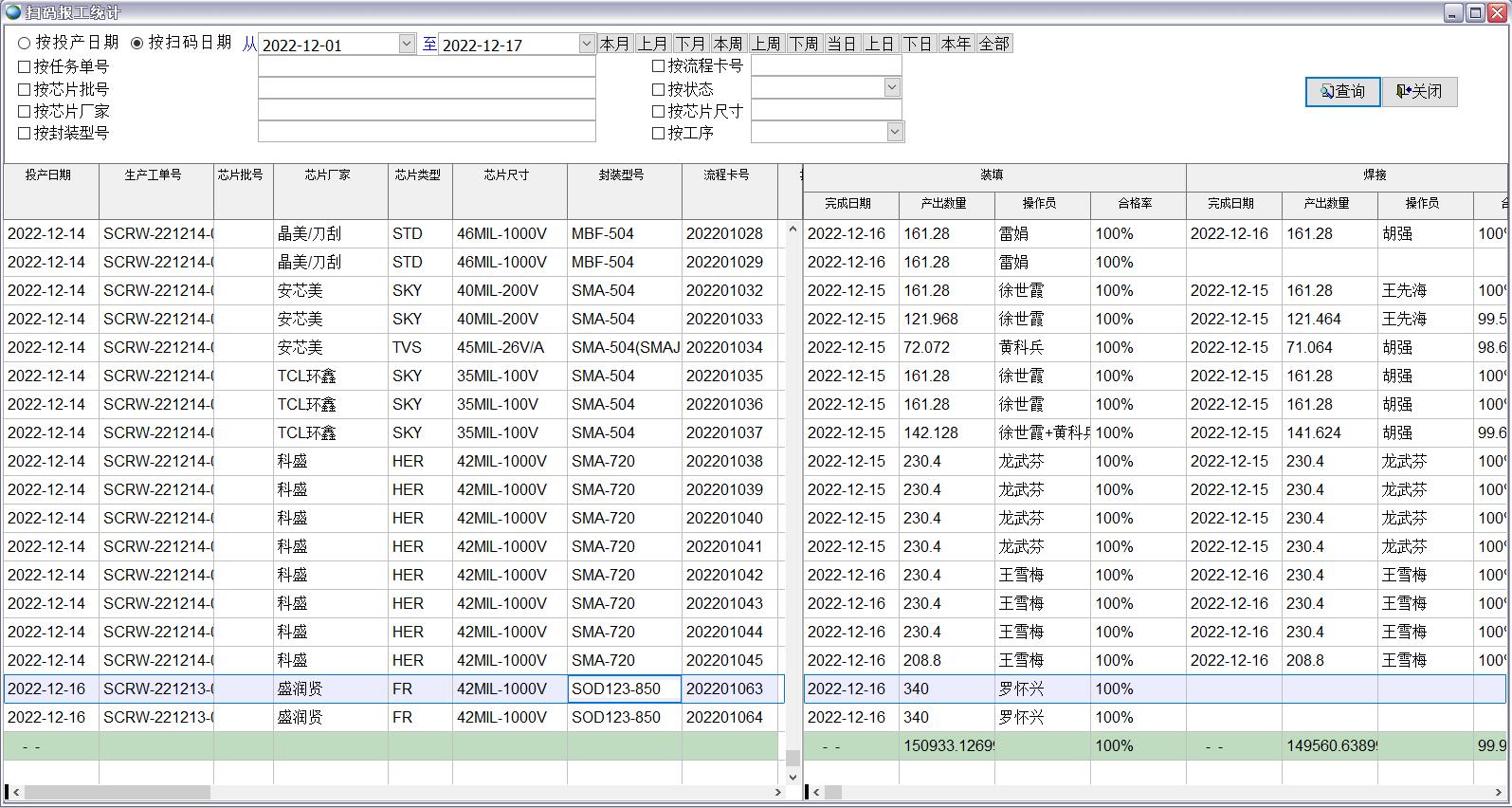The image size is (1512, 808).
Task: Open the 按工序 dropdown list
Action: (894, 133)
